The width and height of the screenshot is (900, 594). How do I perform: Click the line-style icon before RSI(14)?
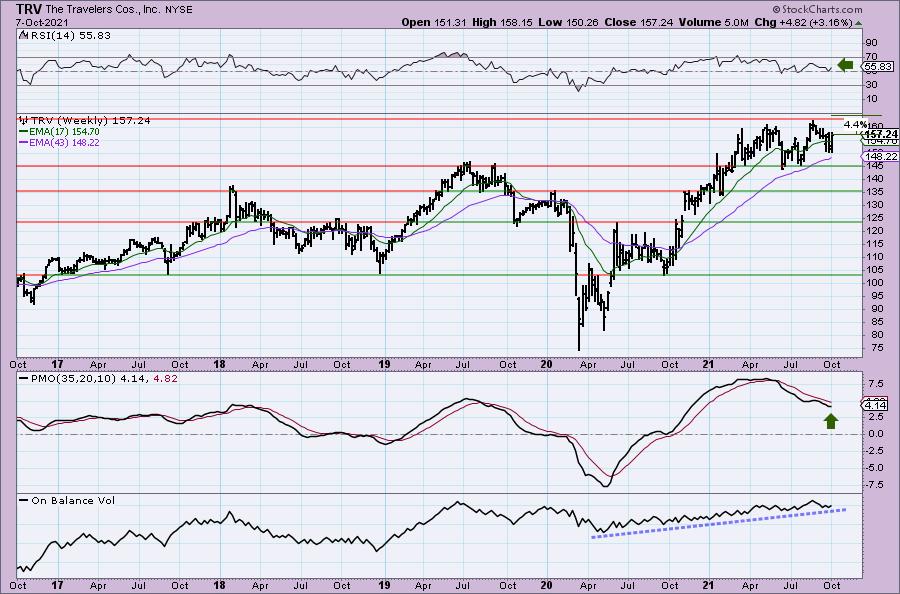(x=22, y=35)
